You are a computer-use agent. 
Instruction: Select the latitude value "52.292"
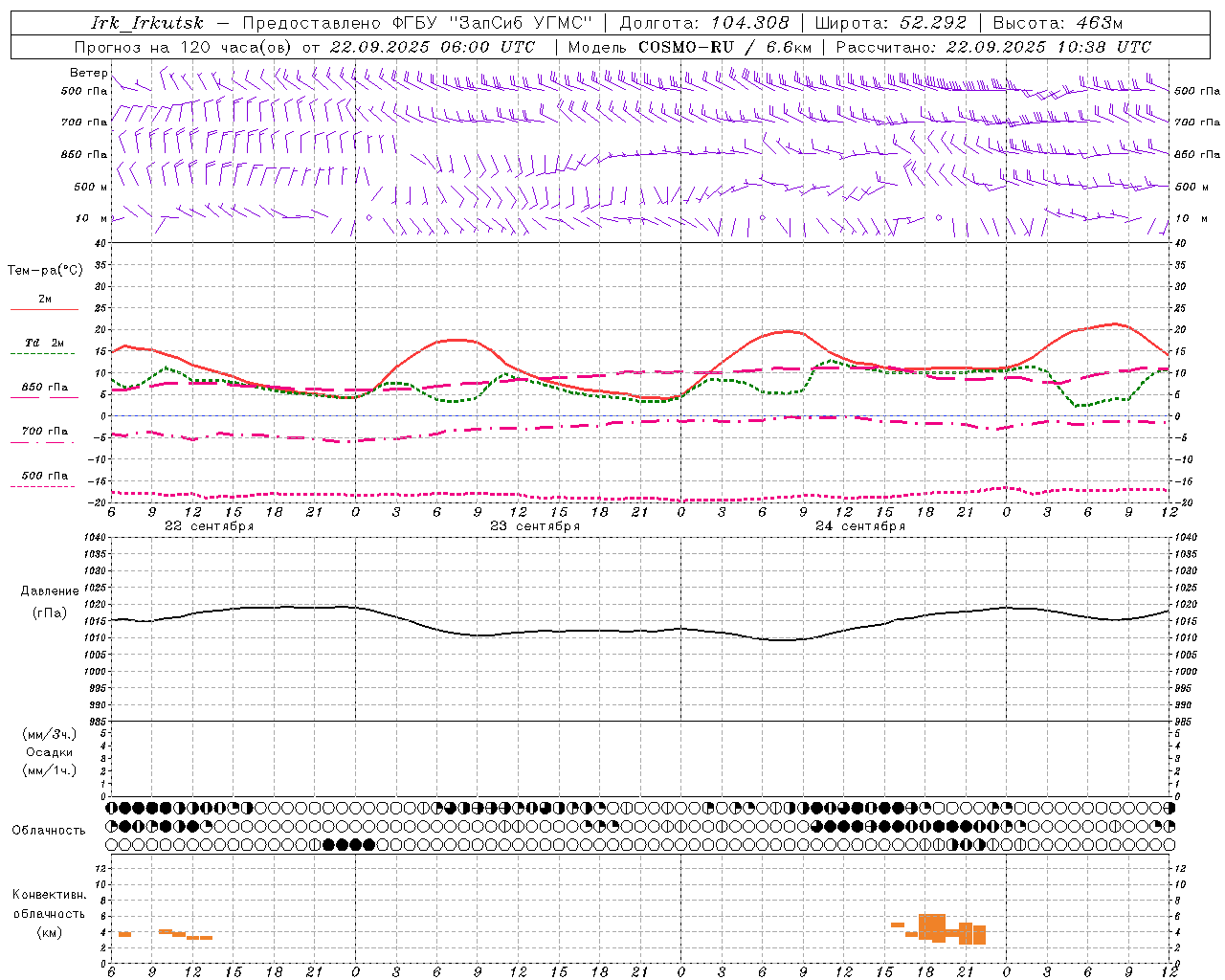[933, 23]
